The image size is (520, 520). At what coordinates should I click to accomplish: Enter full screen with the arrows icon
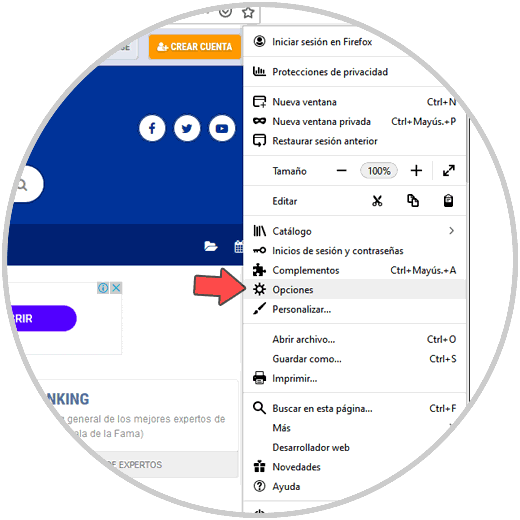(x=449, y=171)
